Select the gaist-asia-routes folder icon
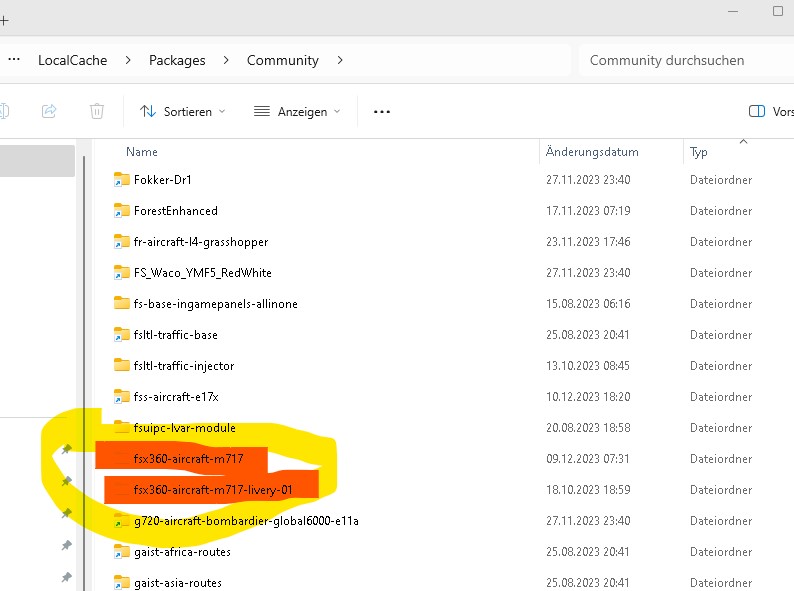Screen dimensions: 794x591 pyautogui.click(x=122, y=582)
